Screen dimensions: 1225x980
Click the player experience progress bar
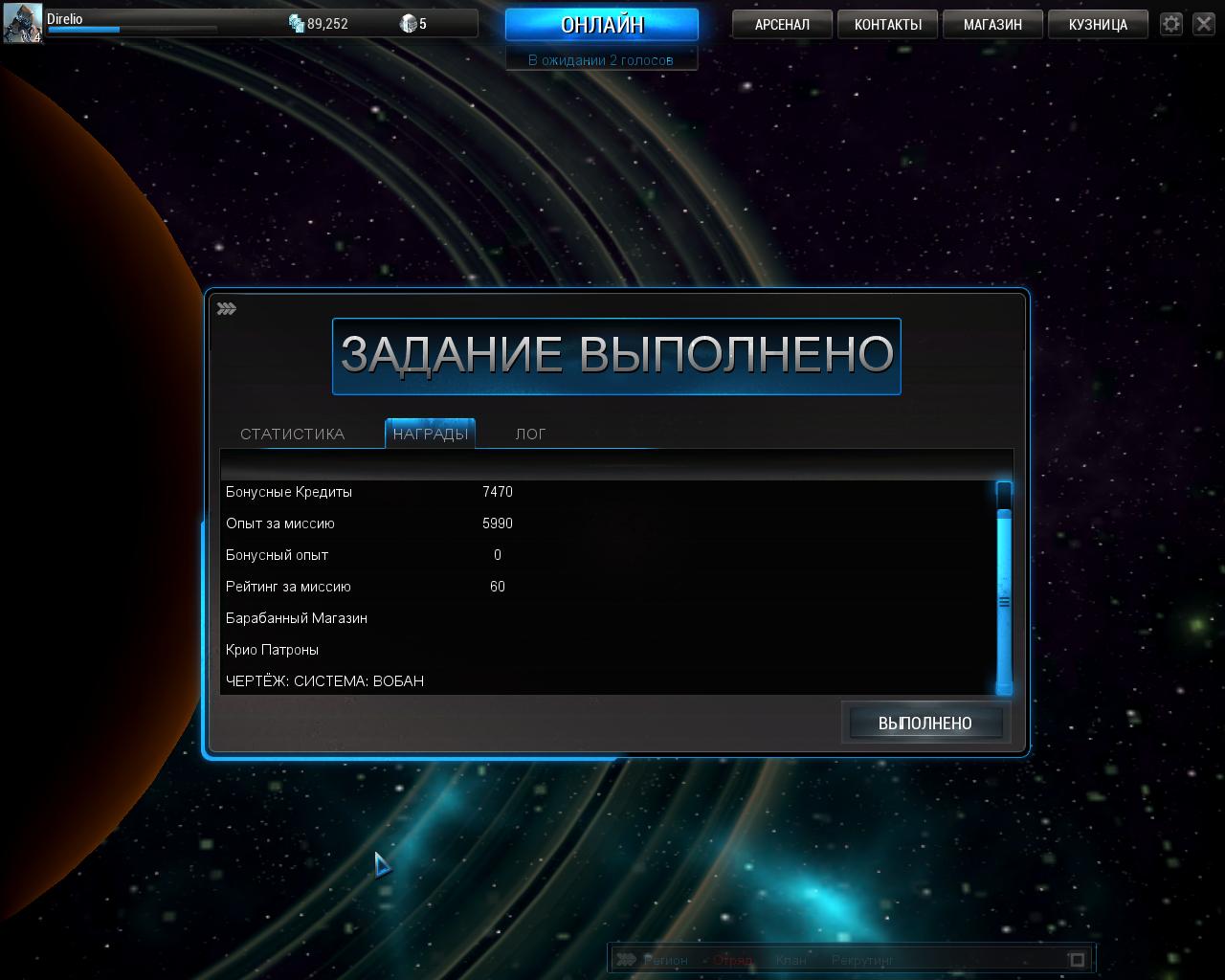[x=132, y=30]
